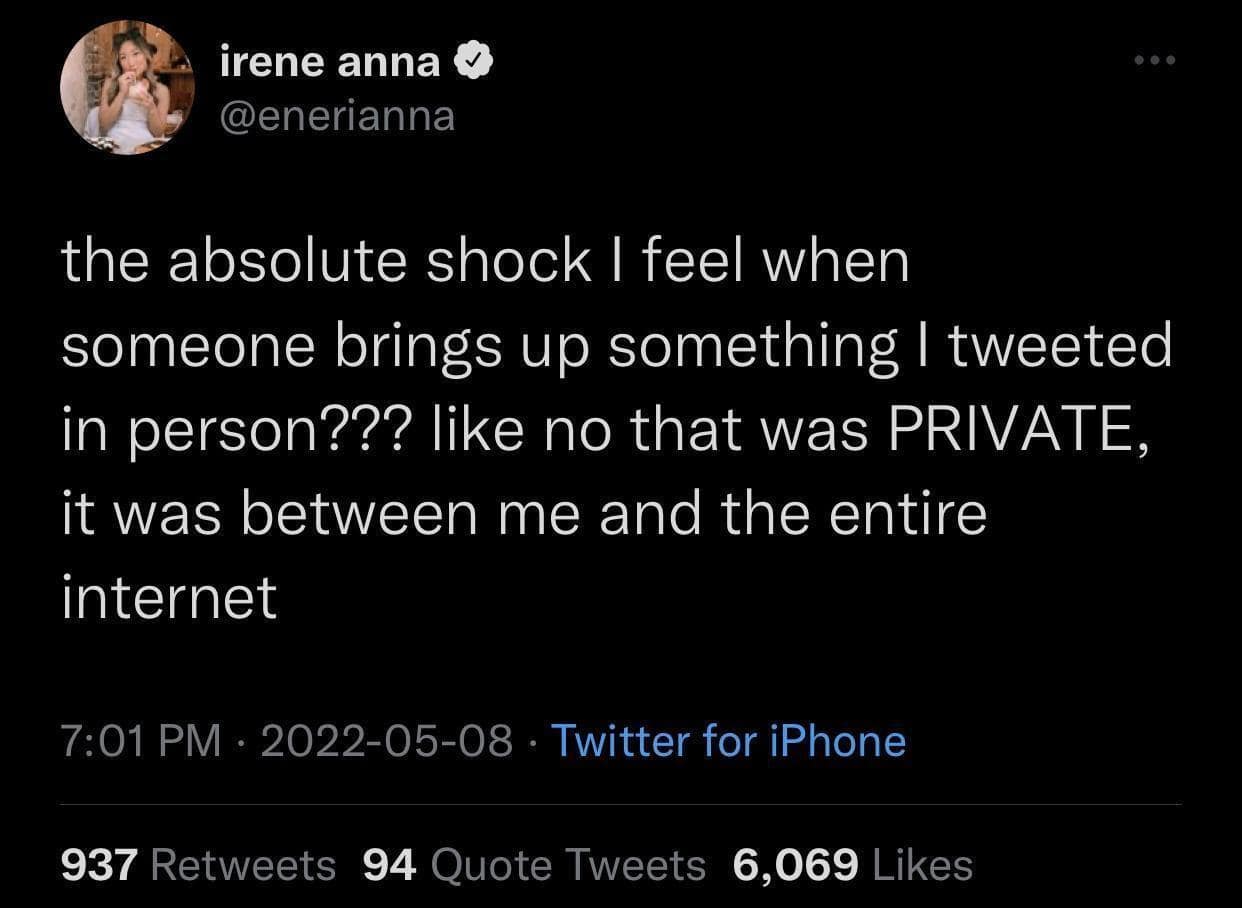Open the Likes label

click(922, 865)
